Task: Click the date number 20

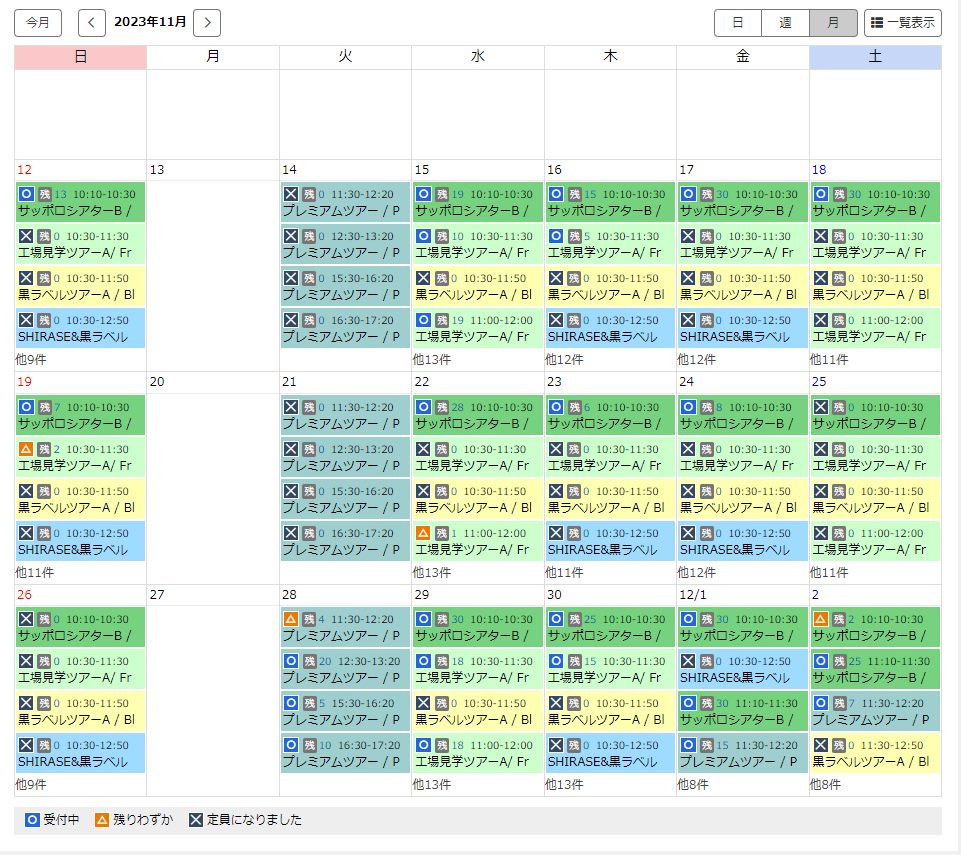Action: click(x=158, y=382)
